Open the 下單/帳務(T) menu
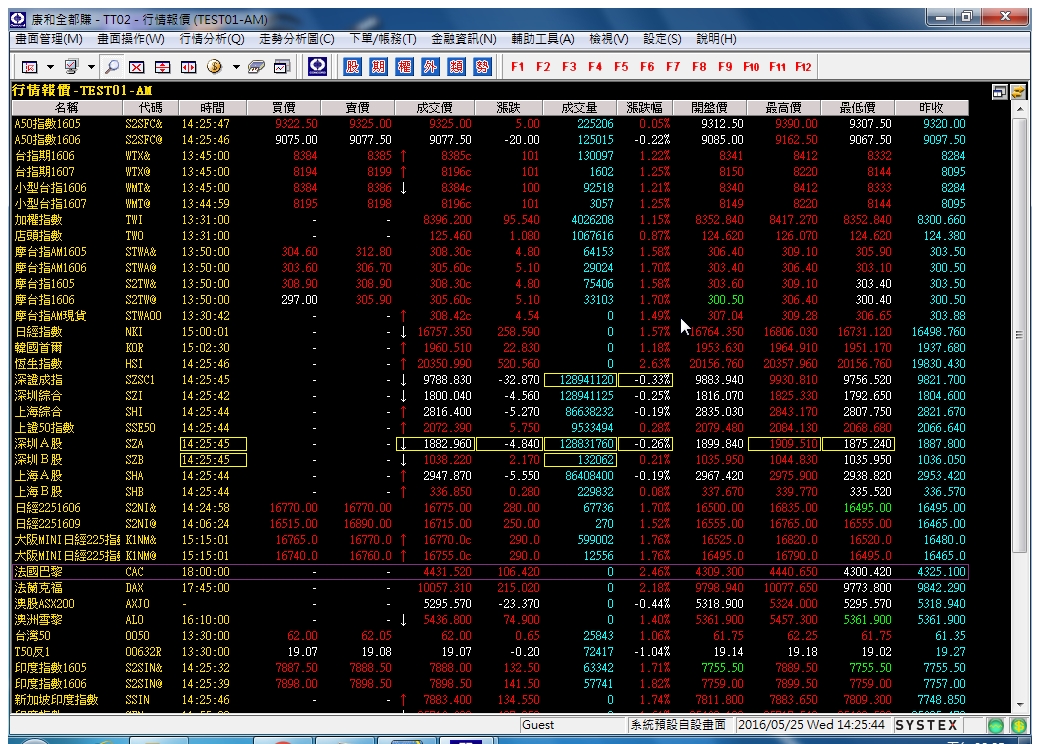 [383, 39]
